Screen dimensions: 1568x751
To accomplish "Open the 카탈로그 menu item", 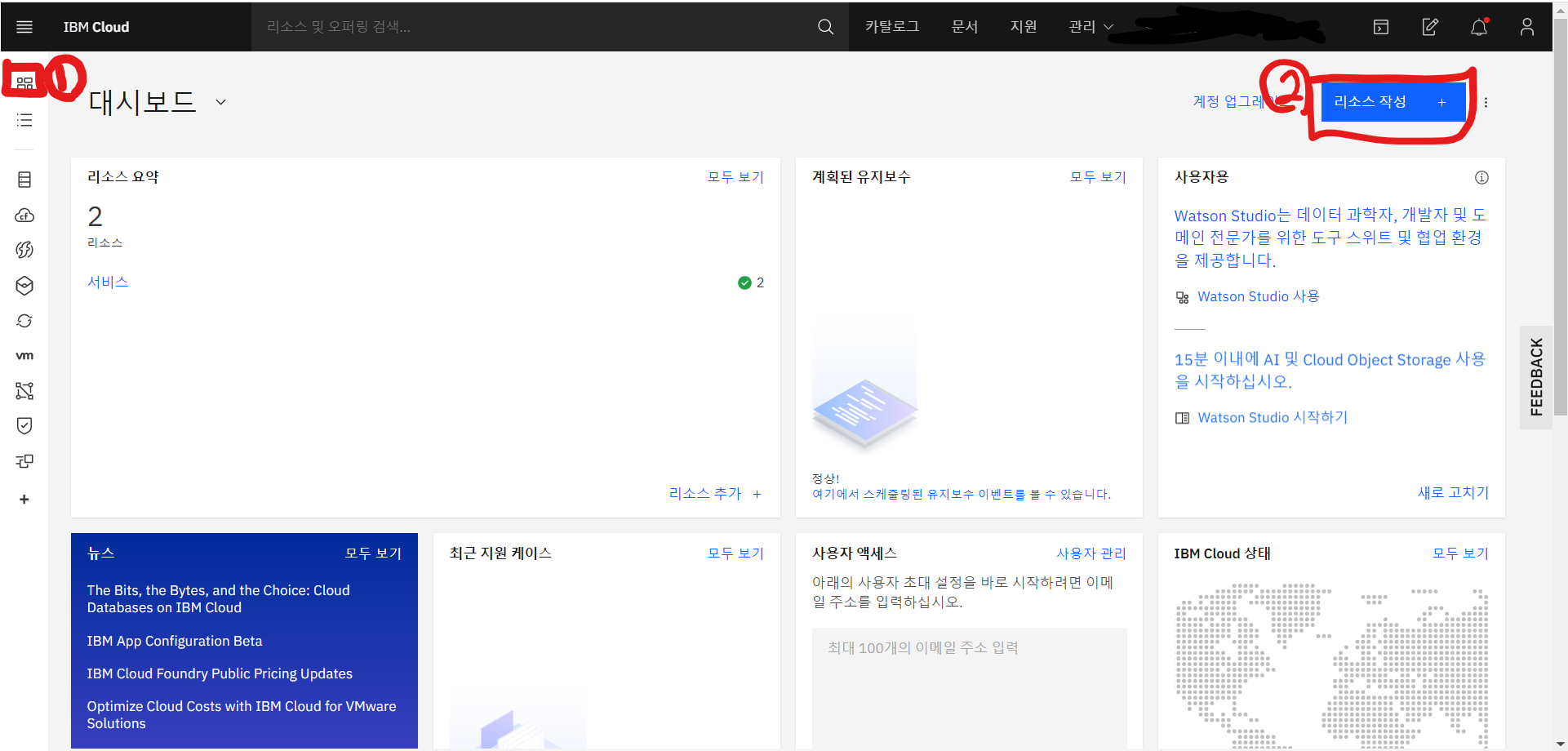I will click(892, 27).
